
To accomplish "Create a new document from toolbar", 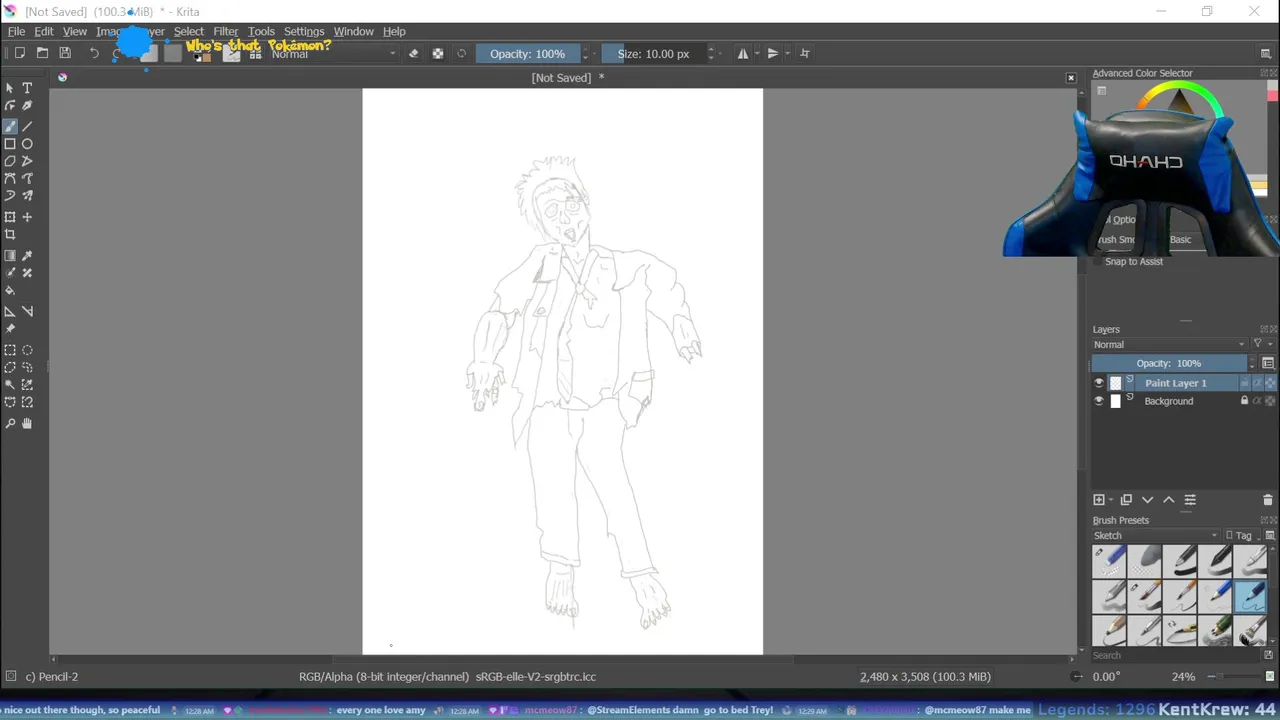I will (x=19, y=53).
